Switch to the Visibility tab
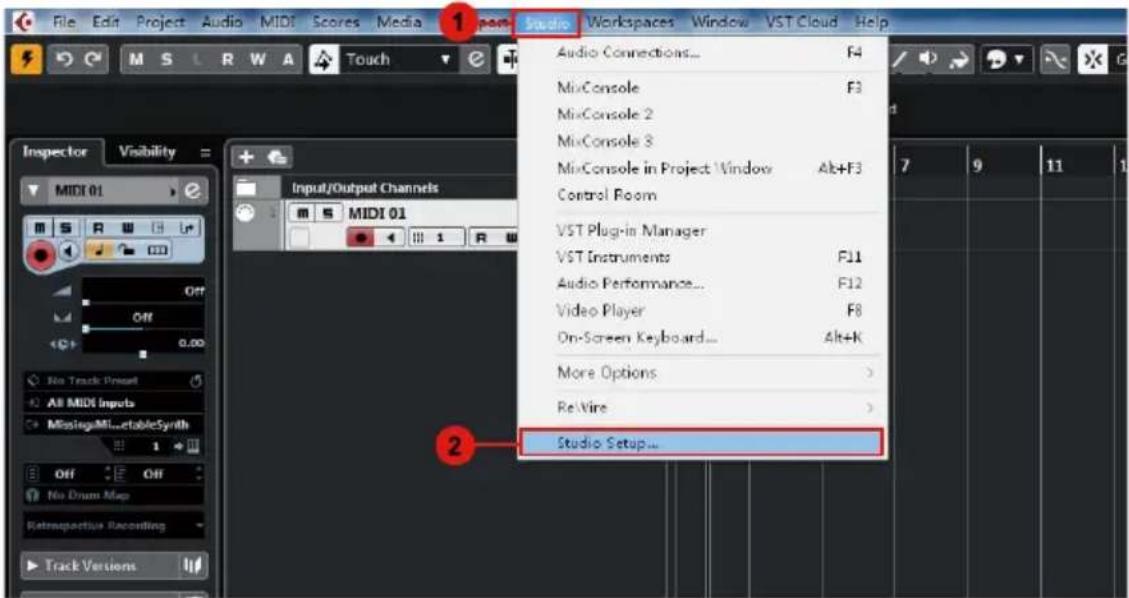The height and width of the screenshot is (598, 1129). 147,152
